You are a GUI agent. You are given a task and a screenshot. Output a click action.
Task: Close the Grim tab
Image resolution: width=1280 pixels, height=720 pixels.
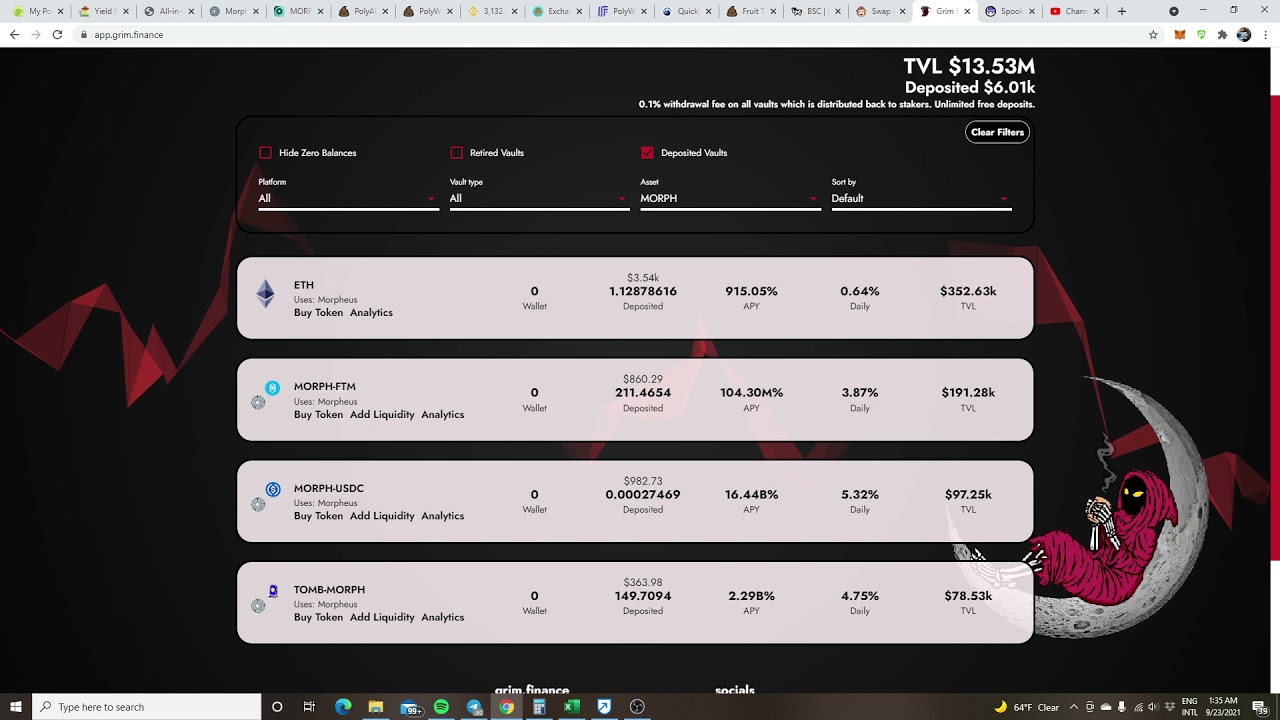pyautogui.click(x=967, y=11)
